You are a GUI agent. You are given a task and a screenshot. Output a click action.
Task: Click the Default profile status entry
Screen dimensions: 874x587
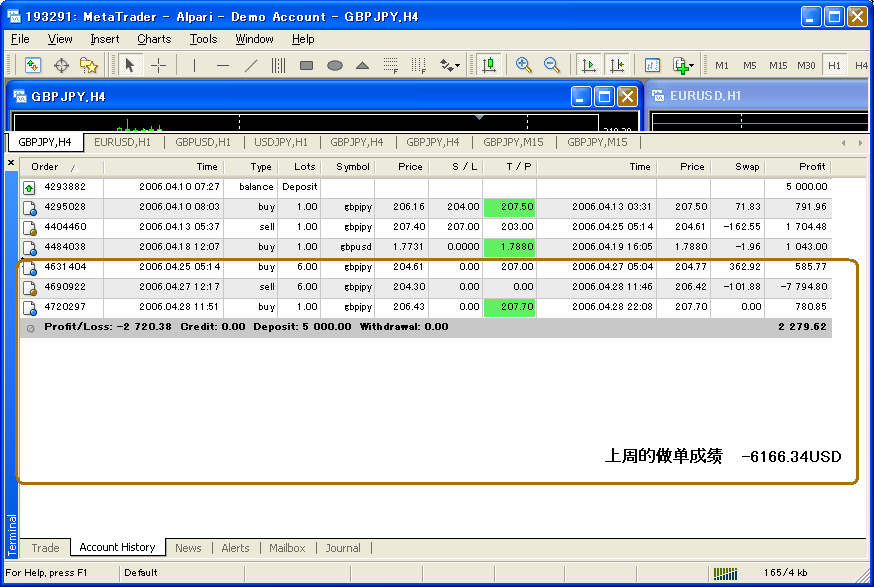pos(141,573)
